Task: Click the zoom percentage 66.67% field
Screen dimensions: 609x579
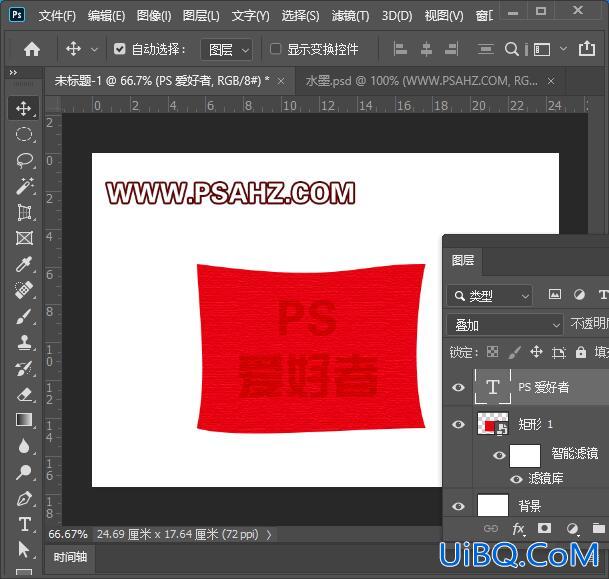Action: click(x=68, y=534)
